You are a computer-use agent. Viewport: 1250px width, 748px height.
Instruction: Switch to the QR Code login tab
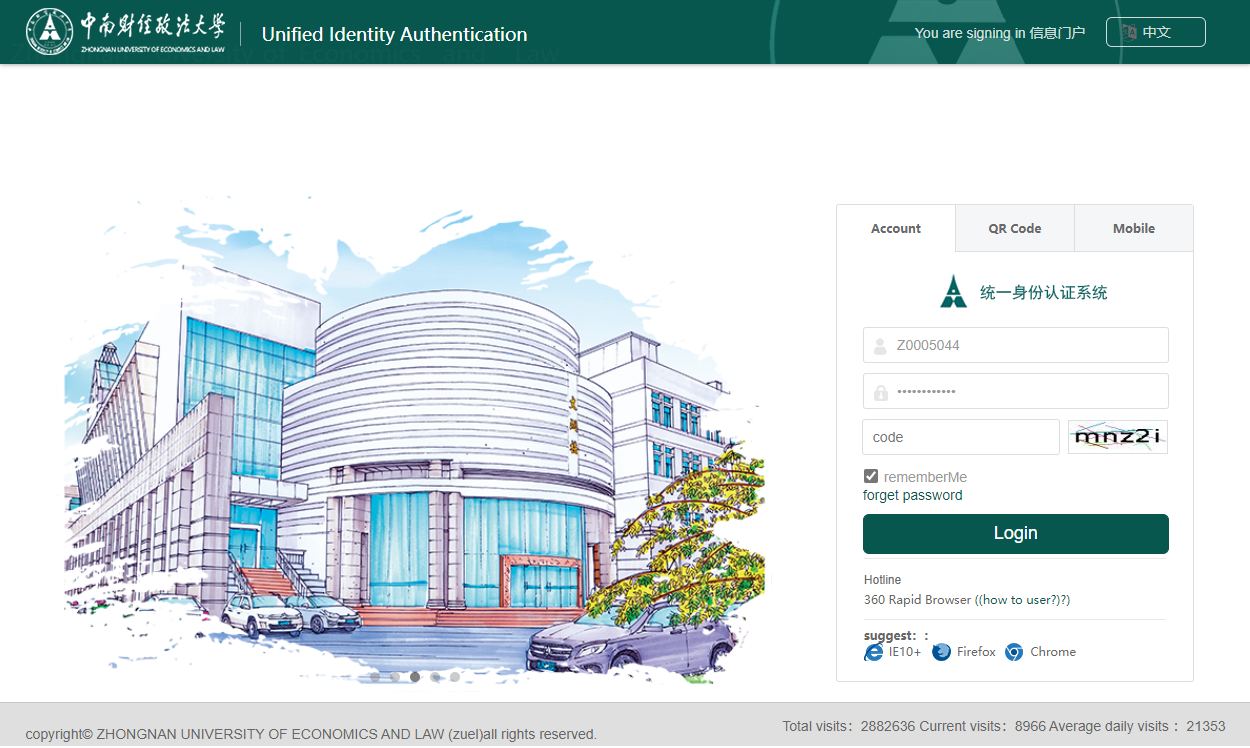(x=1014, y=229)
